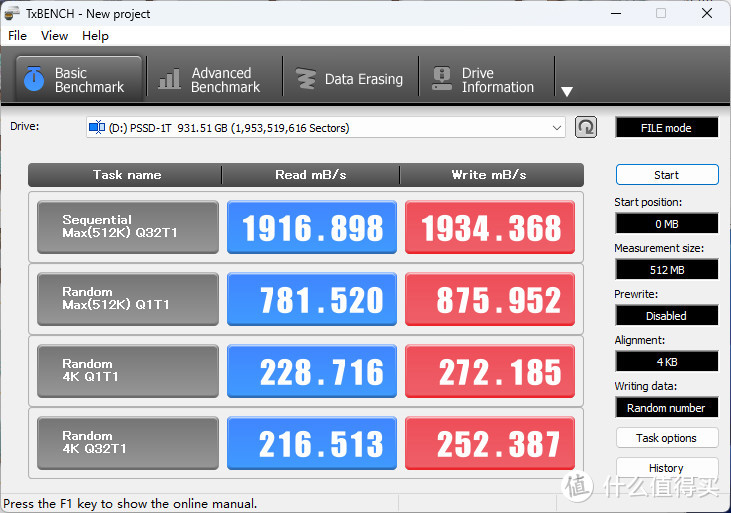
Task: Click the Task name column header
Action: click(x=126, y=175)
